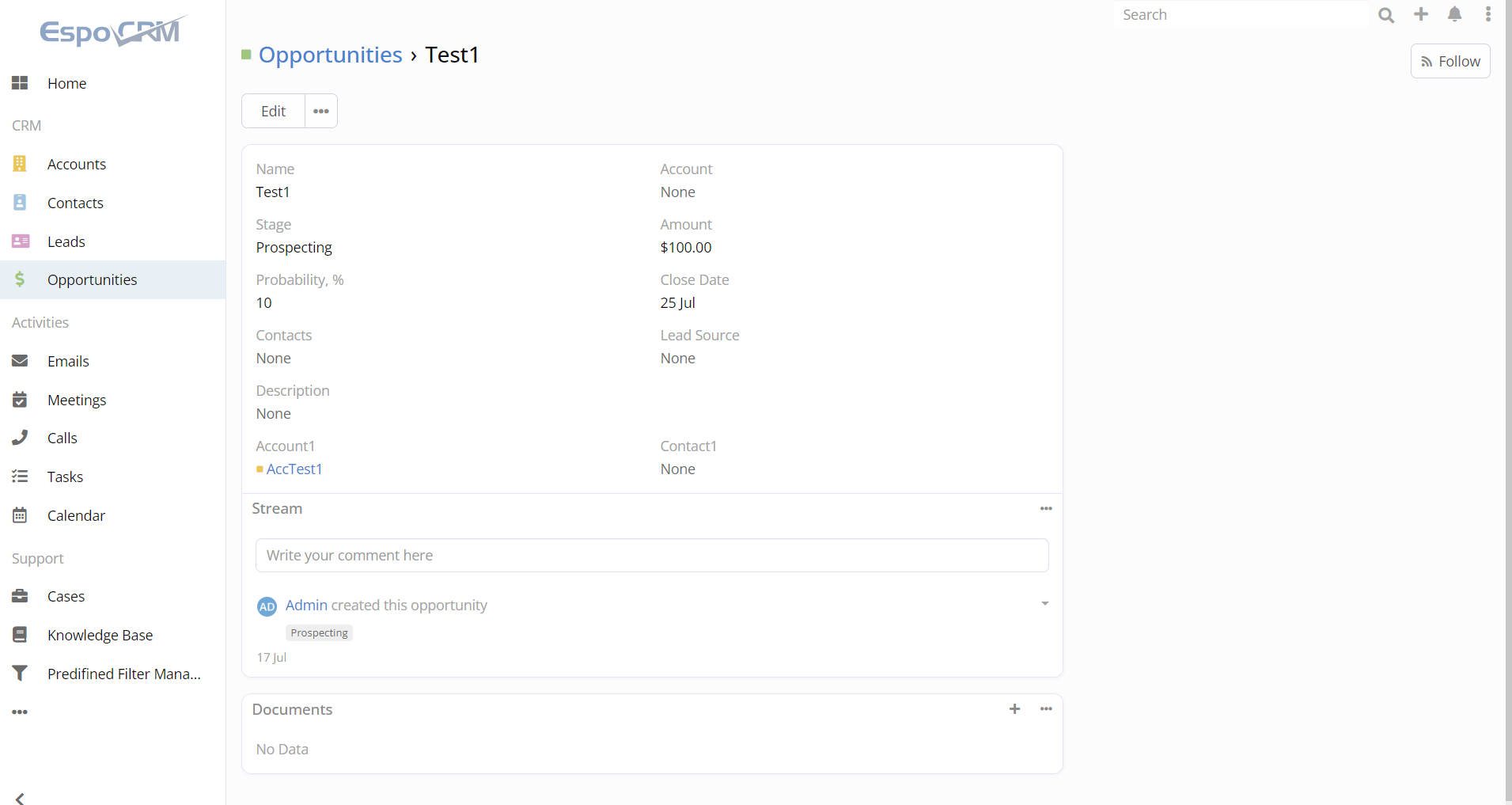Click the Calls phone icon in sidebar
Viewport: 1512px width, 805px height.
[x=20, y=438]
